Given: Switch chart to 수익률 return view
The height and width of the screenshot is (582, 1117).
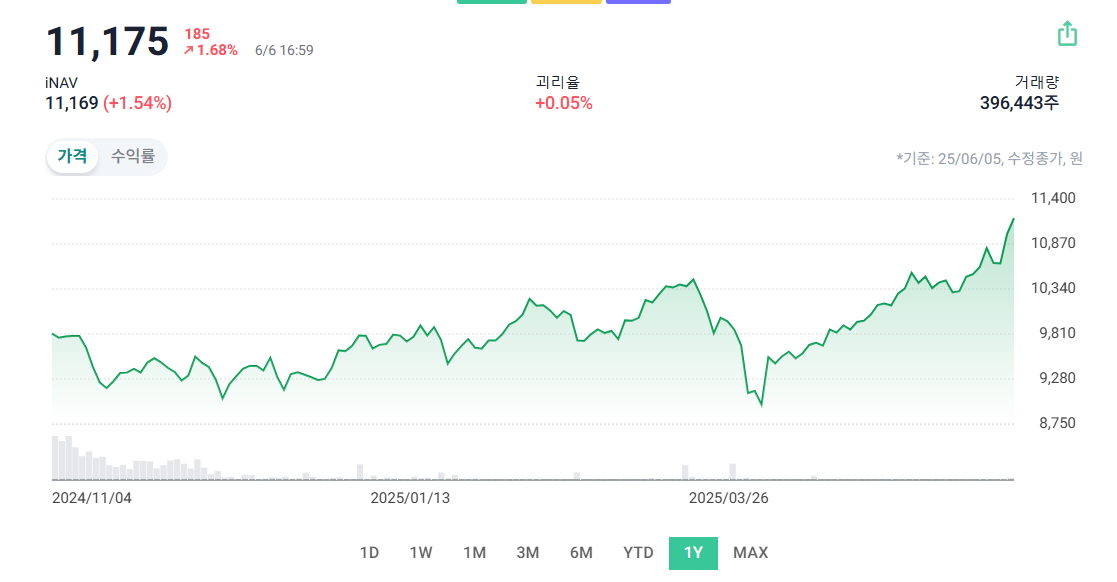Looking at the screenshot, I should [133, 156].
